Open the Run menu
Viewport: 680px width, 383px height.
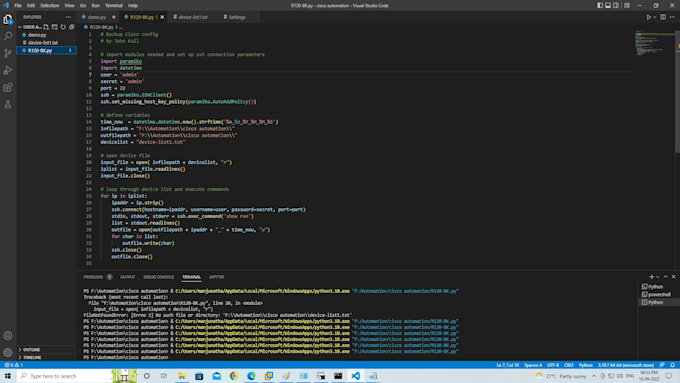(95, 6)
